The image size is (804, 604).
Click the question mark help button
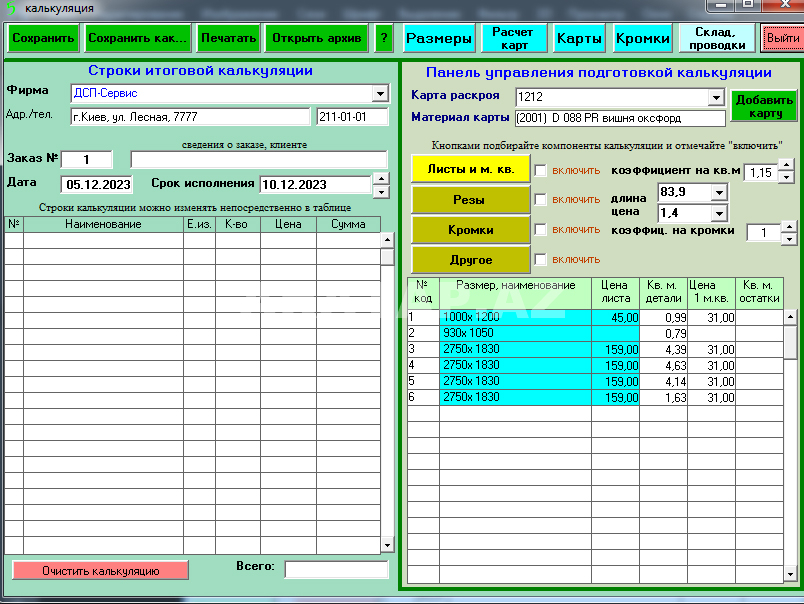(x=383, y=39)
